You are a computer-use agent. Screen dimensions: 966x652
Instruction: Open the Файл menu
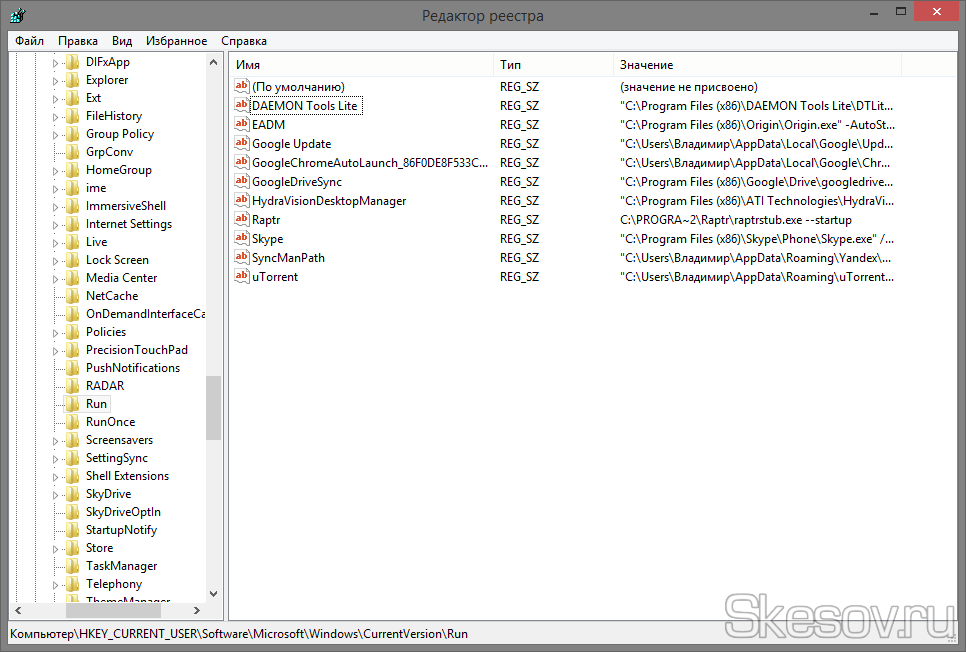(29, 41)
